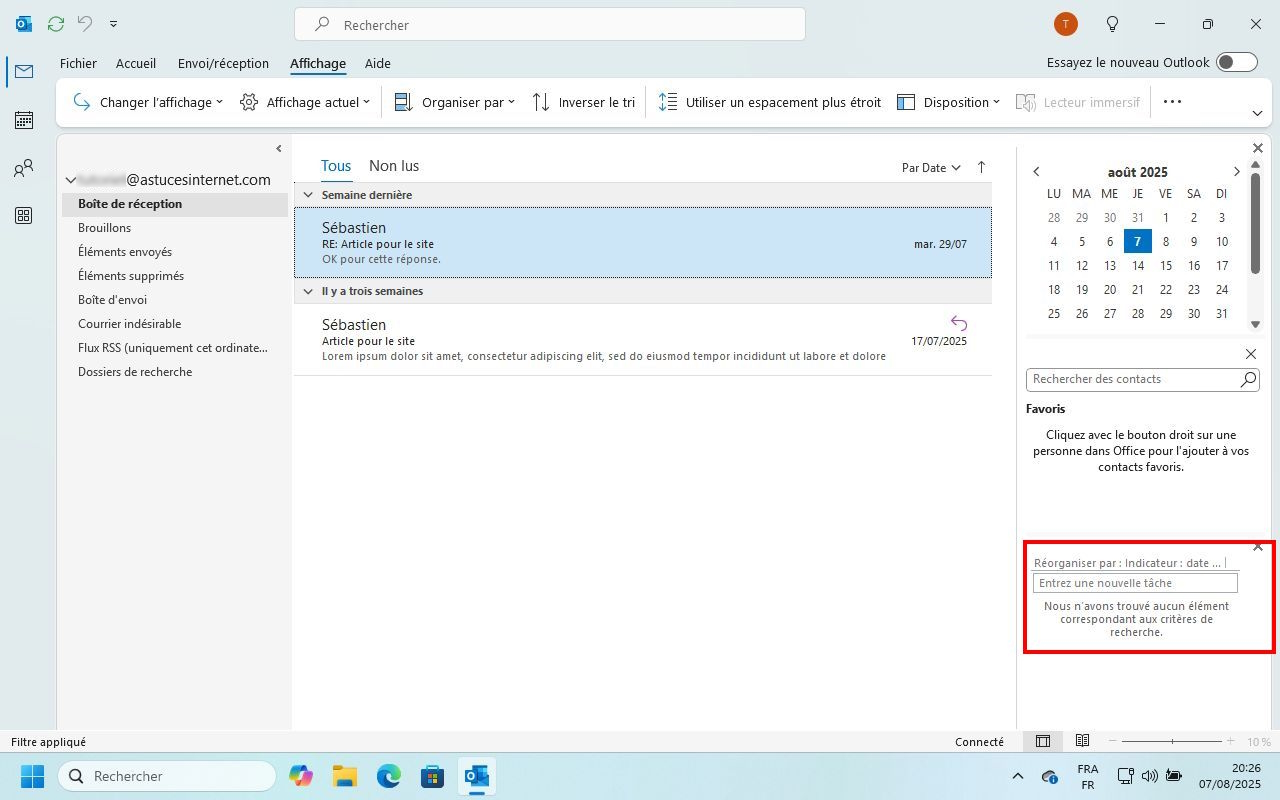This screenshot has width=1280, height=800.
Task: Click the Undo arrow in the title bar
Action: tap(85, 23)
